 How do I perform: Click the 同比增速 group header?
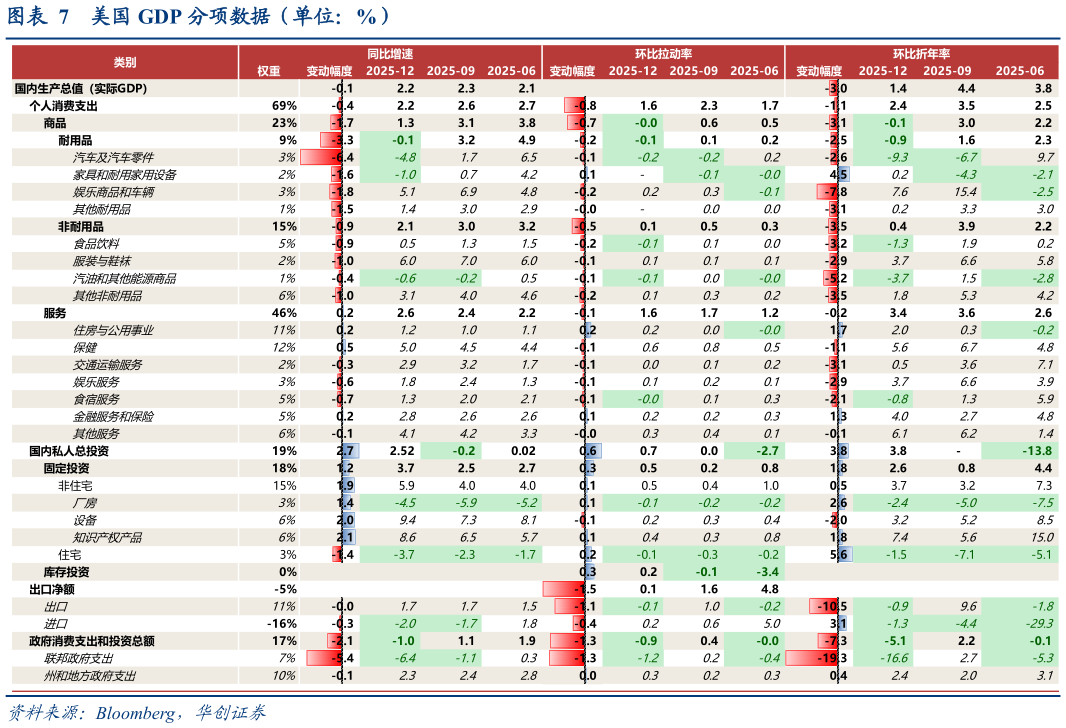click(x=390, y=53)
